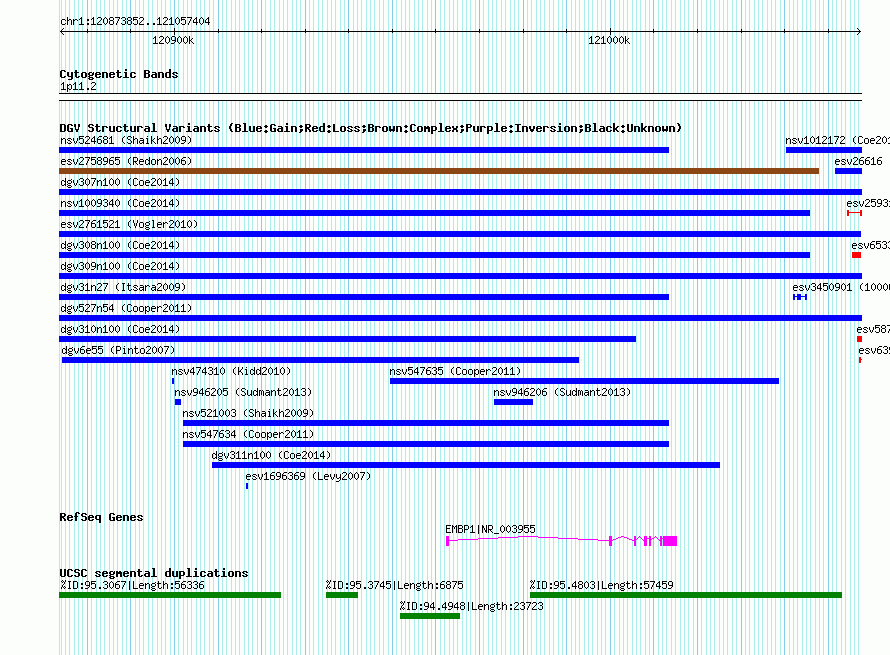The height and width of the screenshot is (655, 890).
Task: Open duplication label %ID:95.3745|Length:6875
Action: [394, 585]
